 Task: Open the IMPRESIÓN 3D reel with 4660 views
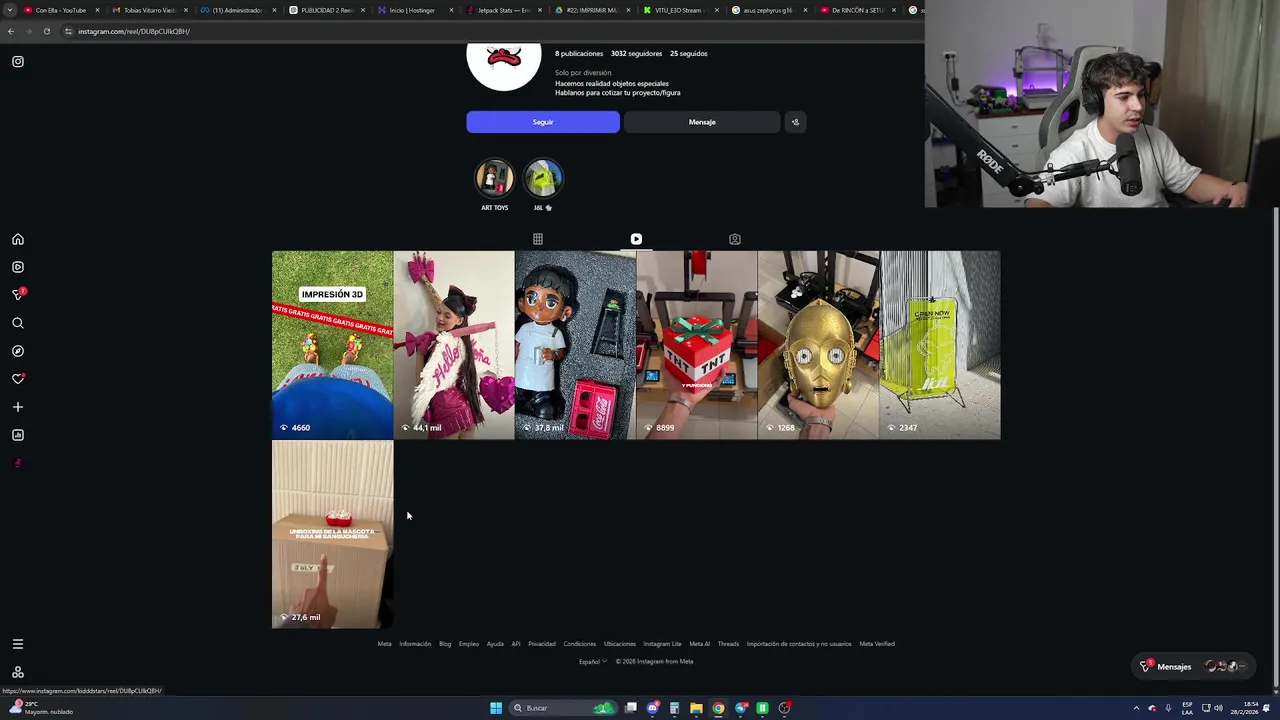332,345
